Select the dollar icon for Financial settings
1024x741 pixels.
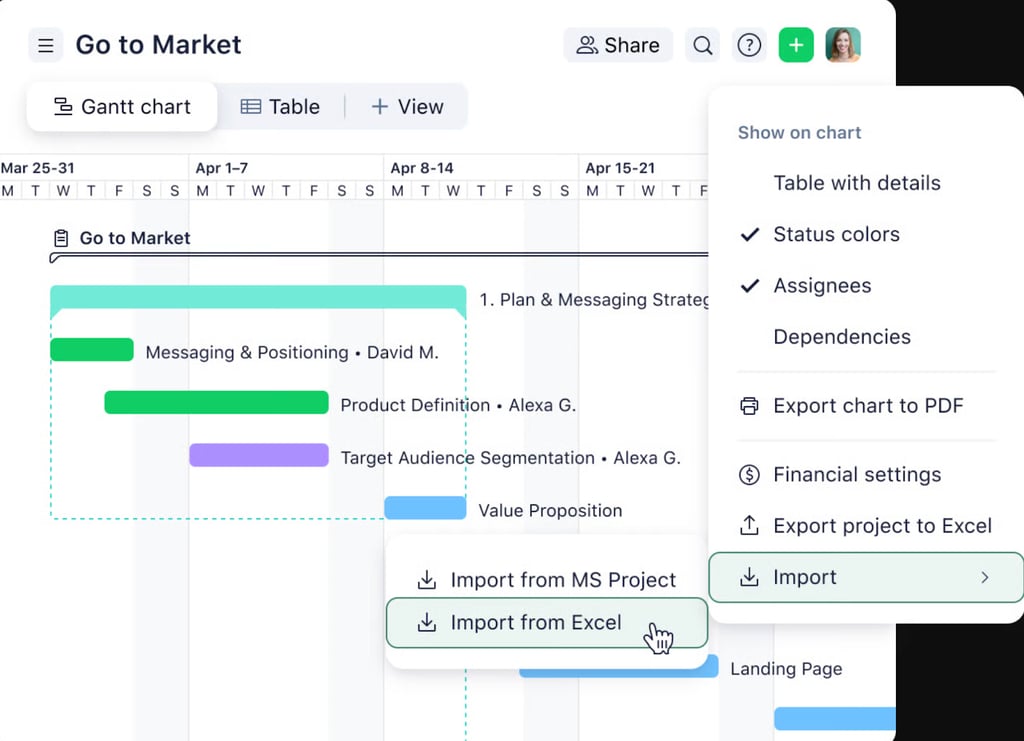tap(749, 474)
